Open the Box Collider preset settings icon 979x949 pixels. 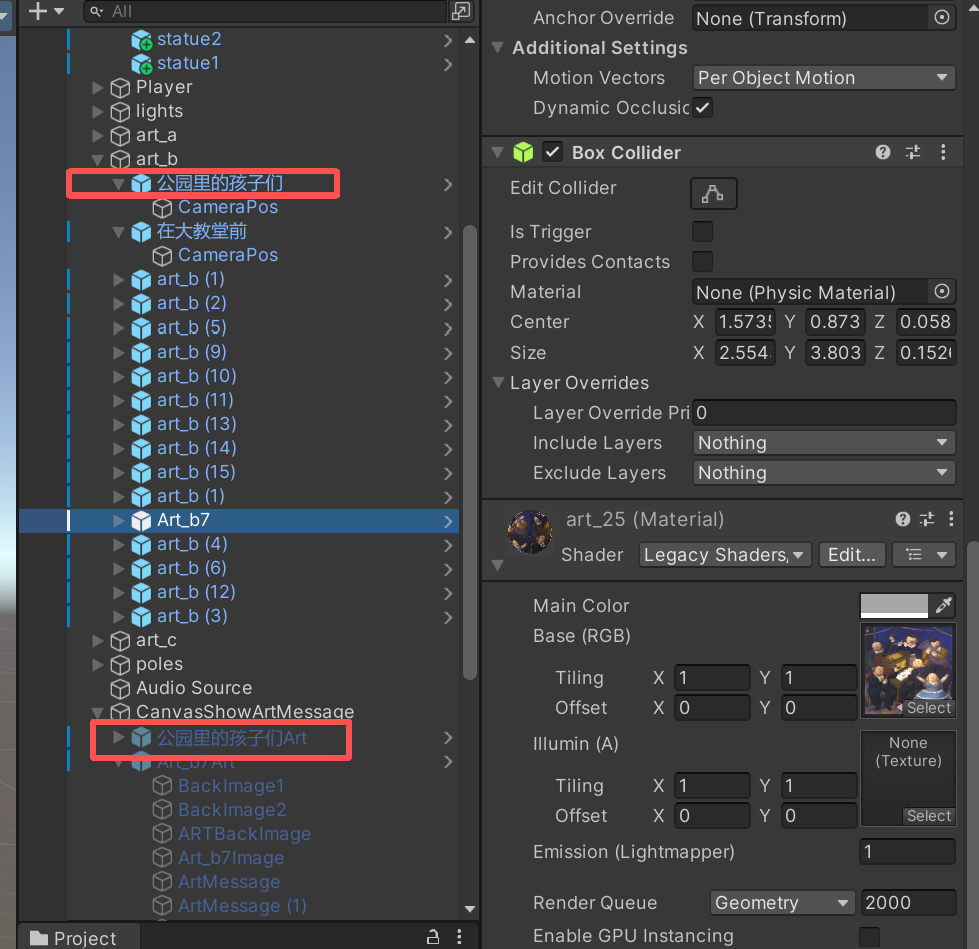(913, 152)
